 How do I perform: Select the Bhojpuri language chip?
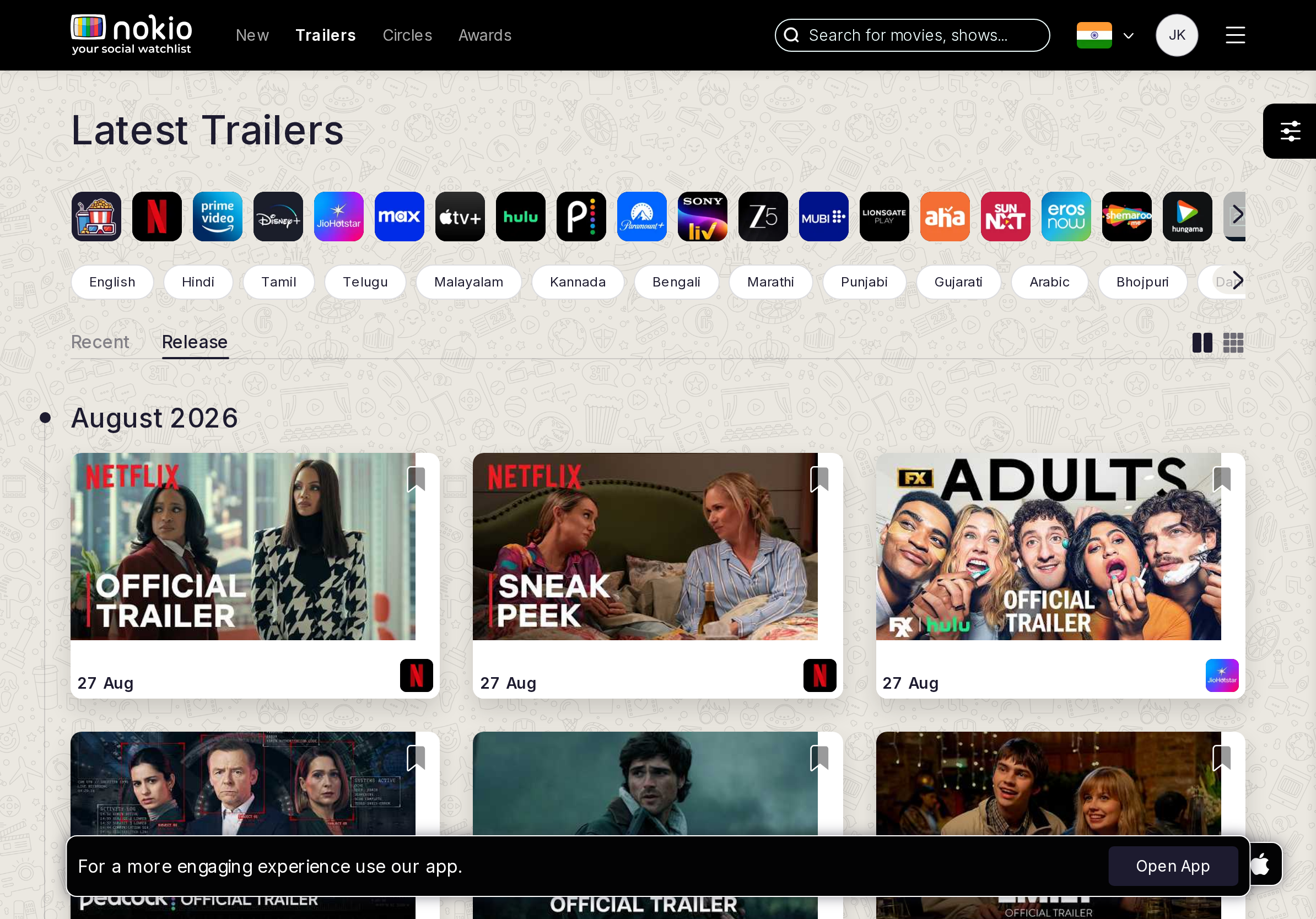point(1142,282)
